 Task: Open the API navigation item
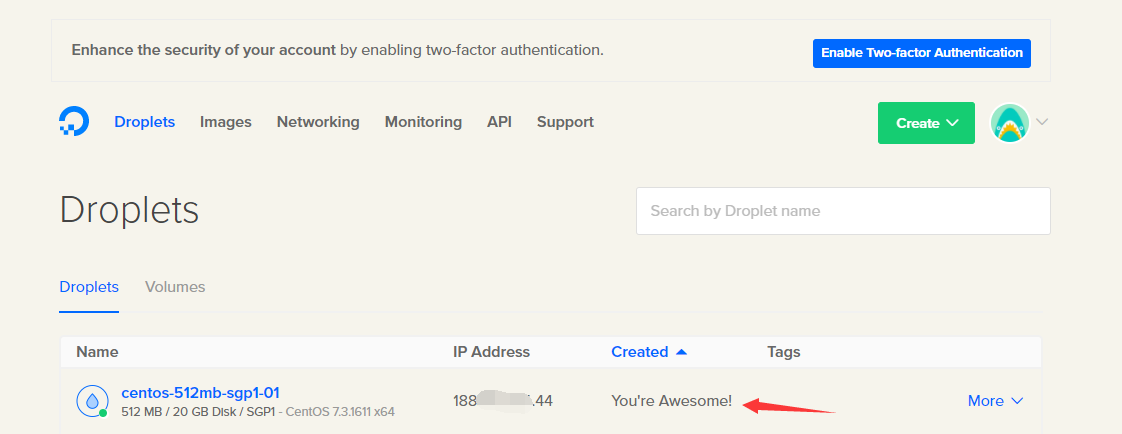click(499, 122)
